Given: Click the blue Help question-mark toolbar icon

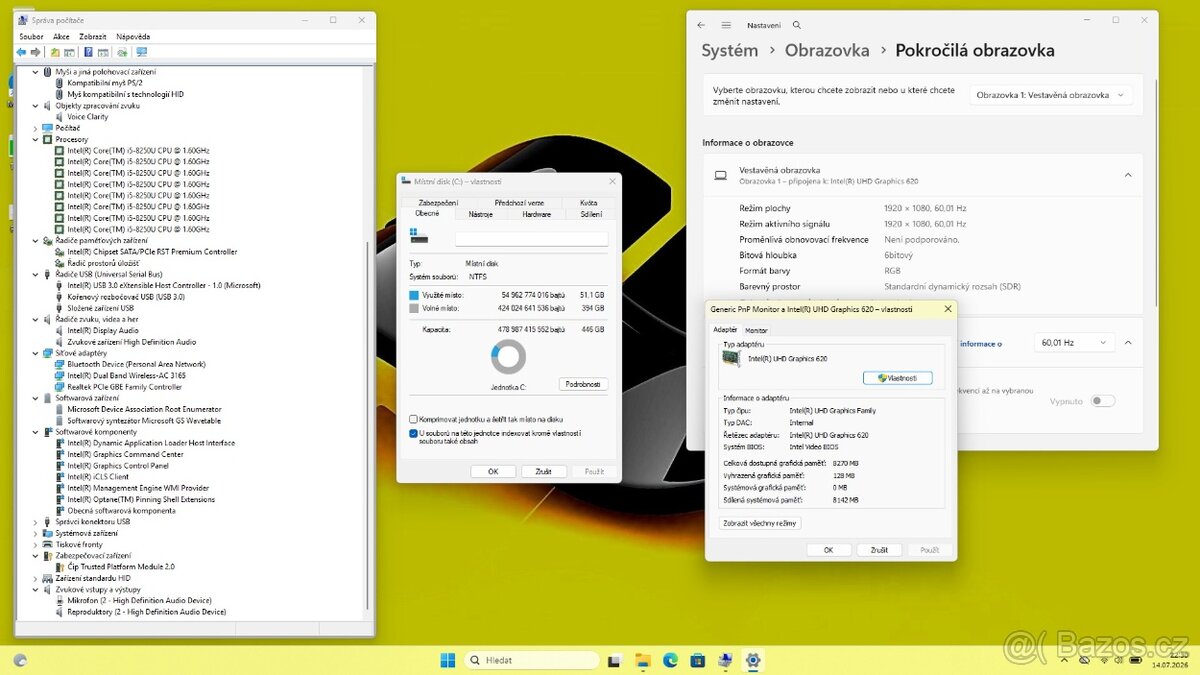Looking at the screenshot, I should (x=88, y=52).
